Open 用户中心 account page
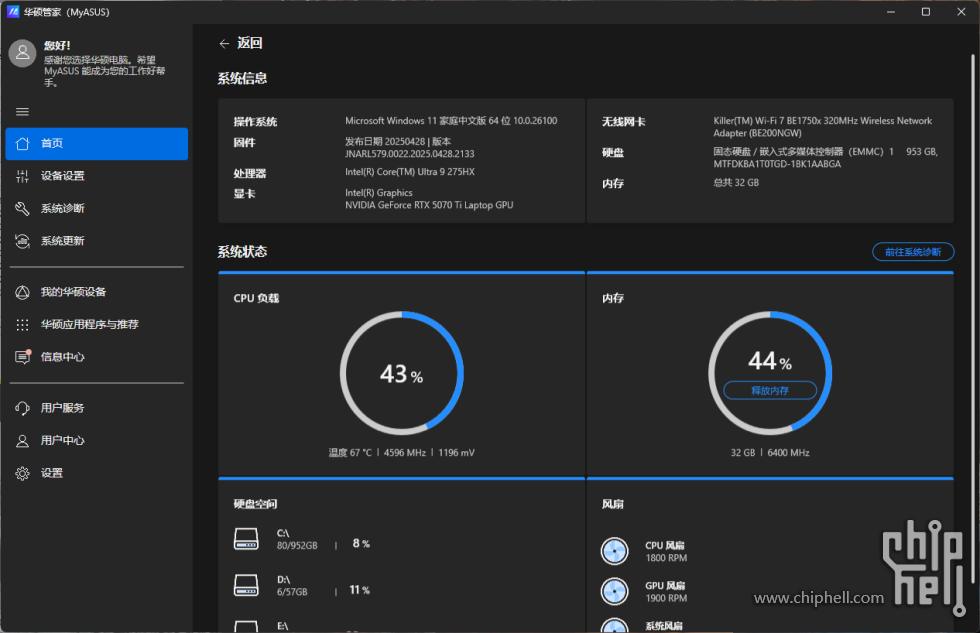The image size is (980, 633). tap(97, 441)
